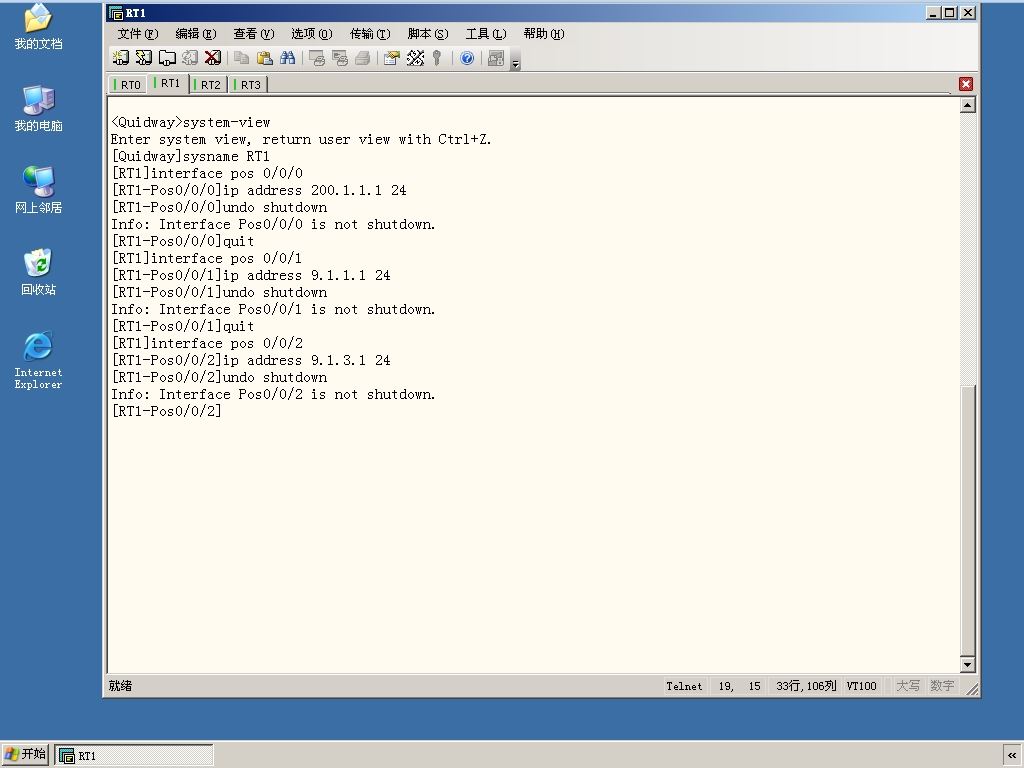Click the last greyed toolbar icon
Screen dimensions: 1024x768
point(496,58)
